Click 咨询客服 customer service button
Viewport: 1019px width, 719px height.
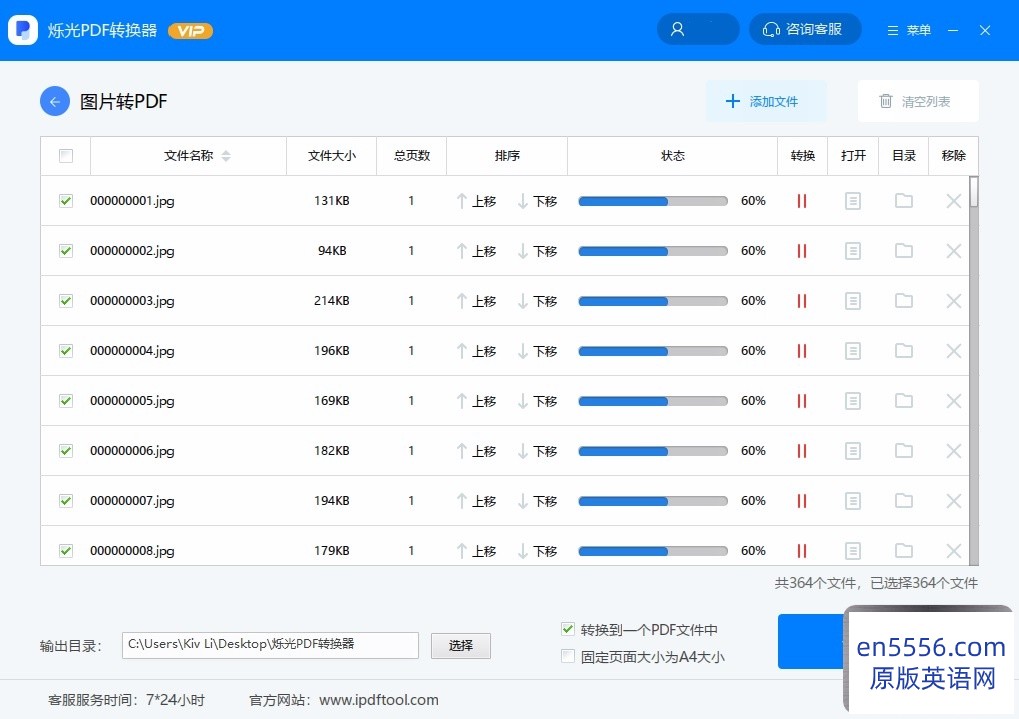[x=804, y=30]
